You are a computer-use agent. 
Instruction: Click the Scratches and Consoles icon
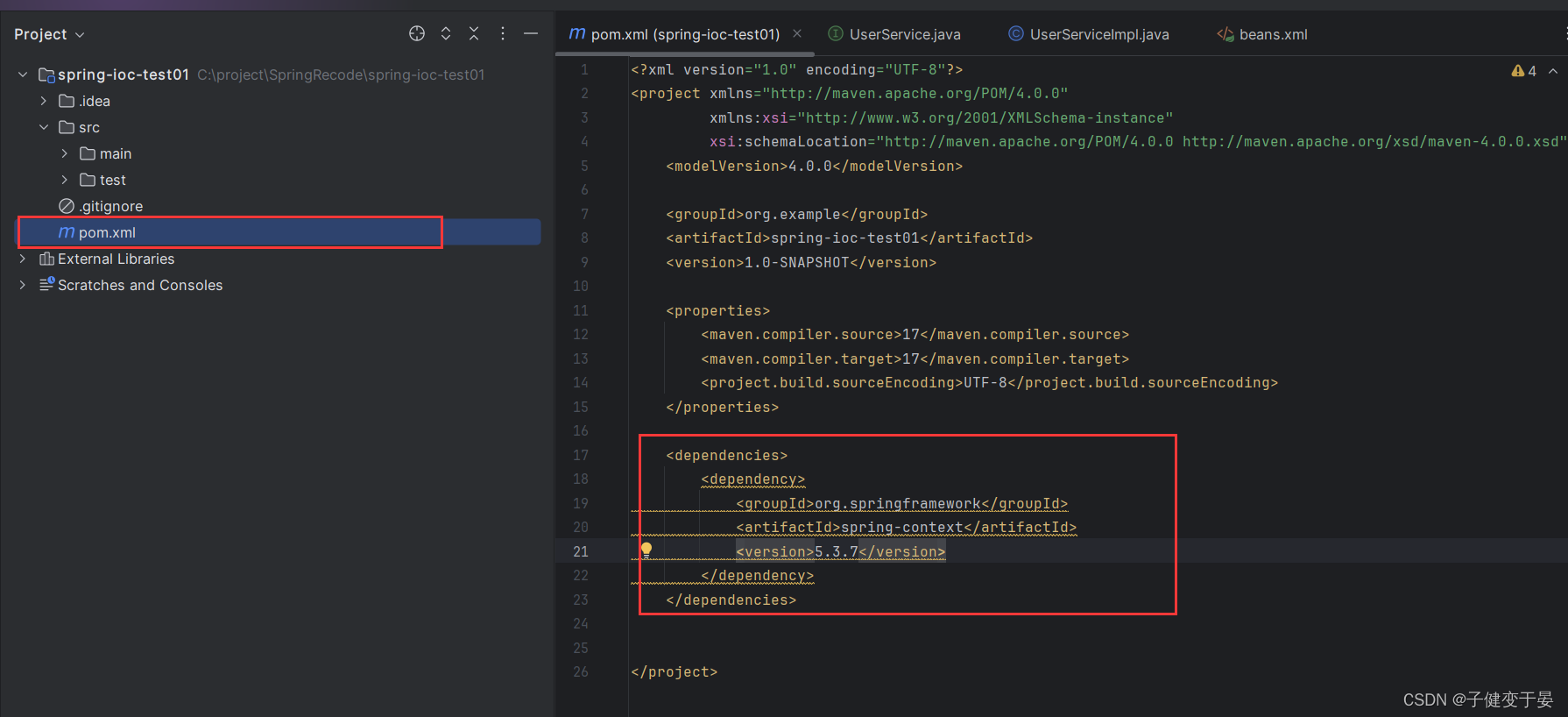tap(47, 284)
